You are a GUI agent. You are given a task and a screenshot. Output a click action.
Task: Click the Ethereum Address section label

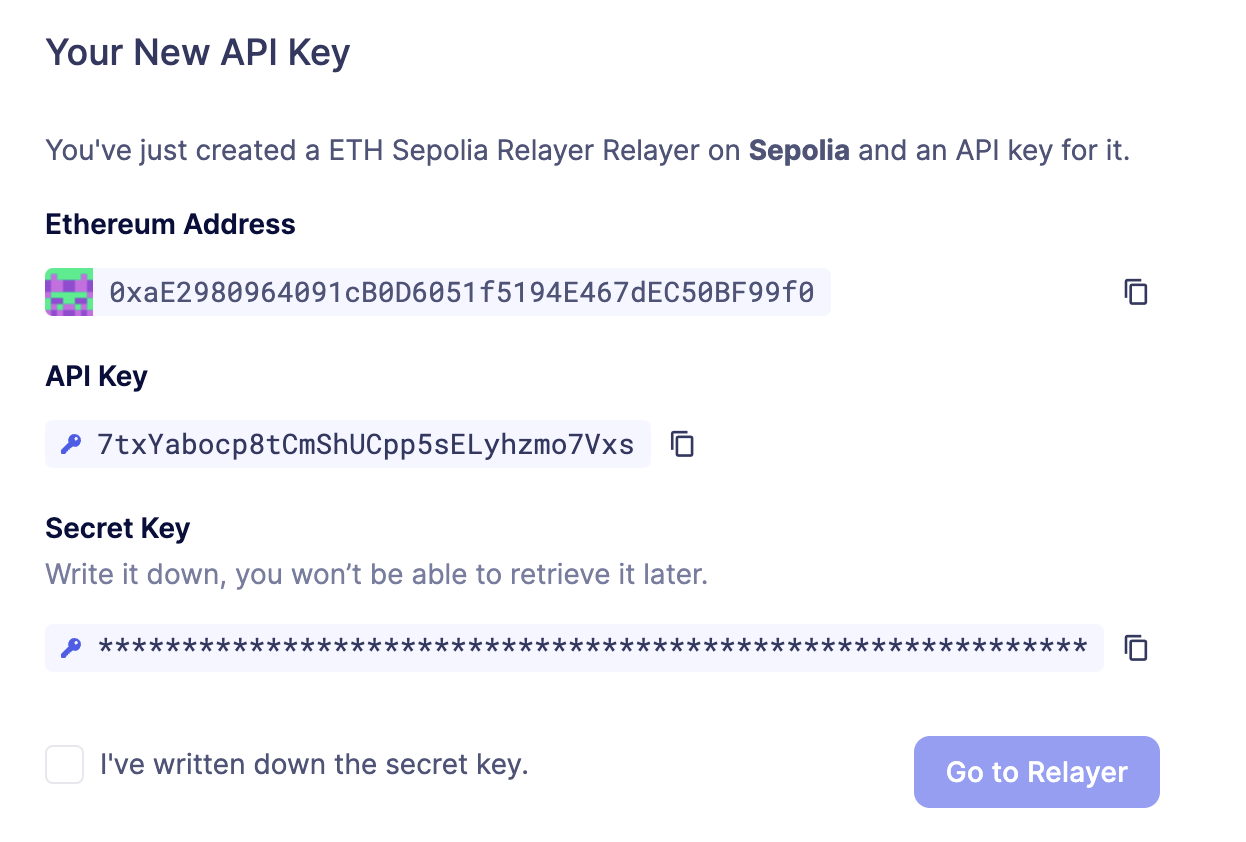(170, 224)
